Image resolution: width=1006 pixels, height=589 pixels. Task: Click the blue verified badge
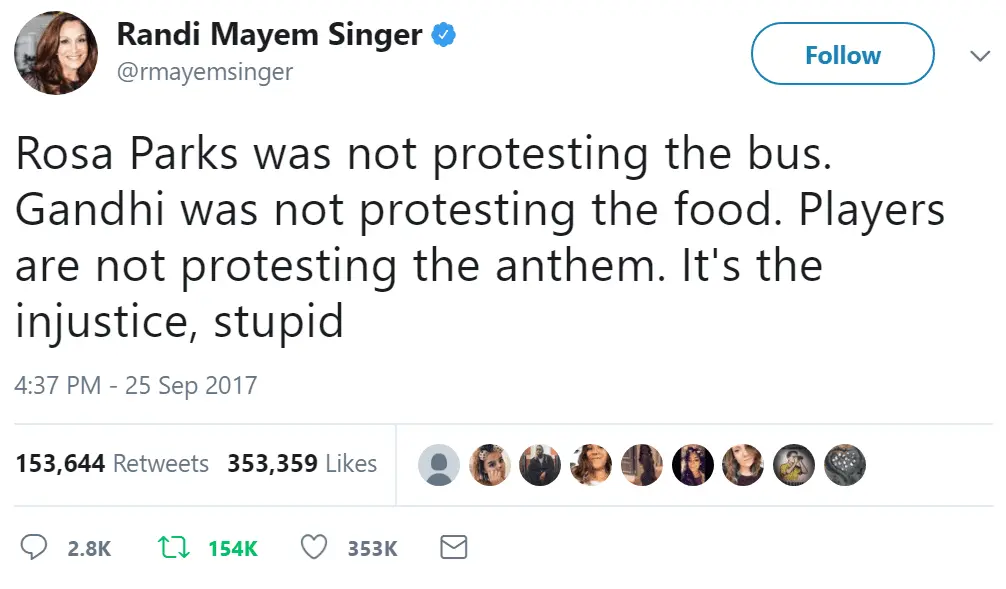point(443,35)
